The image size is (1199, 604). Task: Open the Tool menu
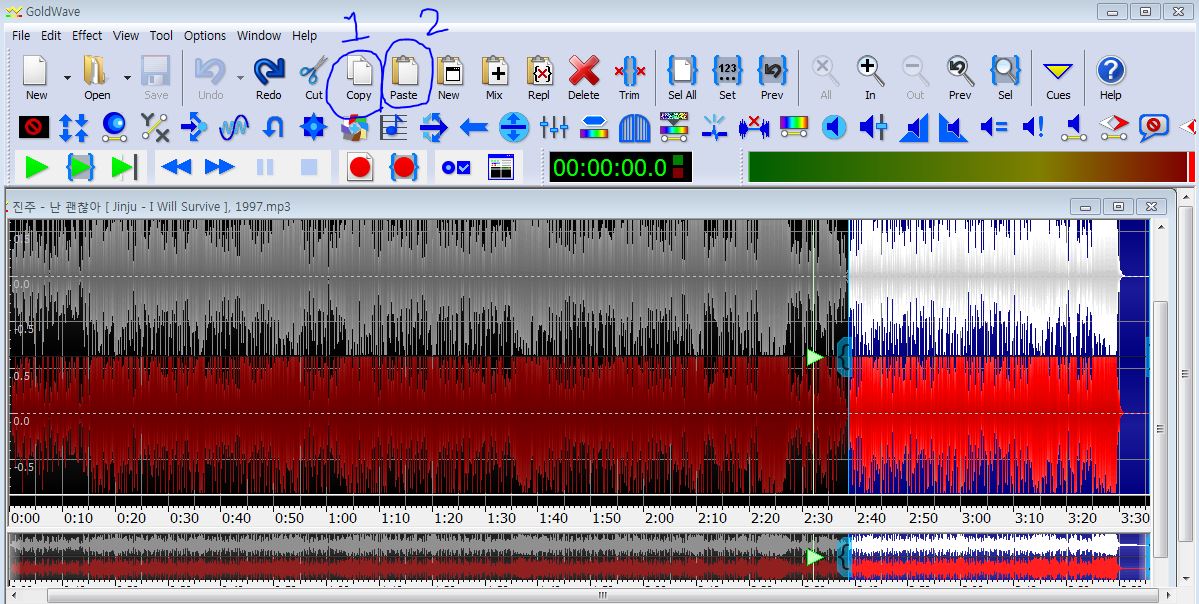point(161,35)
